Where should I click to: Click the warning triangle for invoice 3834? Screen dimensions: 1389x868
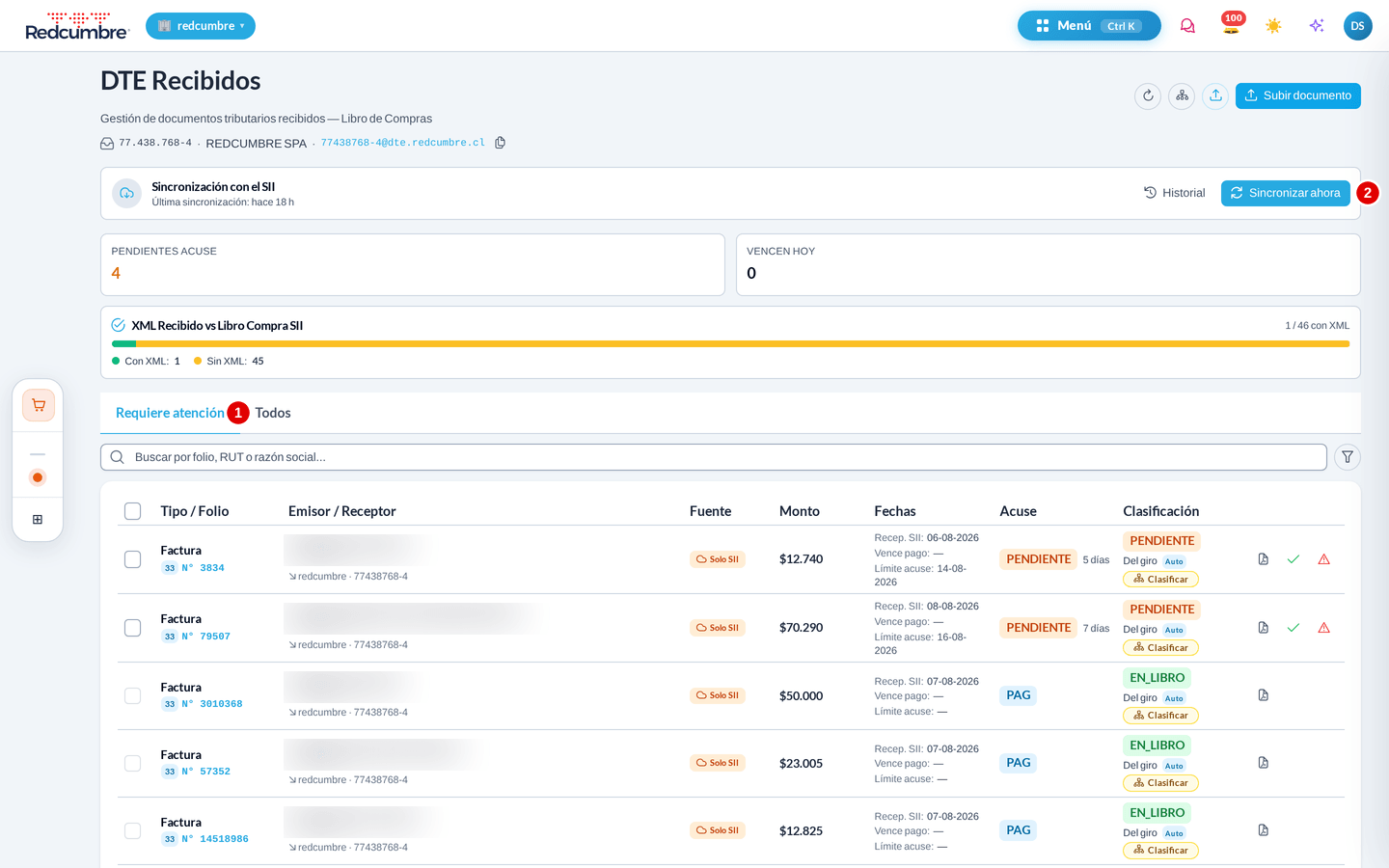point(1323,559)
